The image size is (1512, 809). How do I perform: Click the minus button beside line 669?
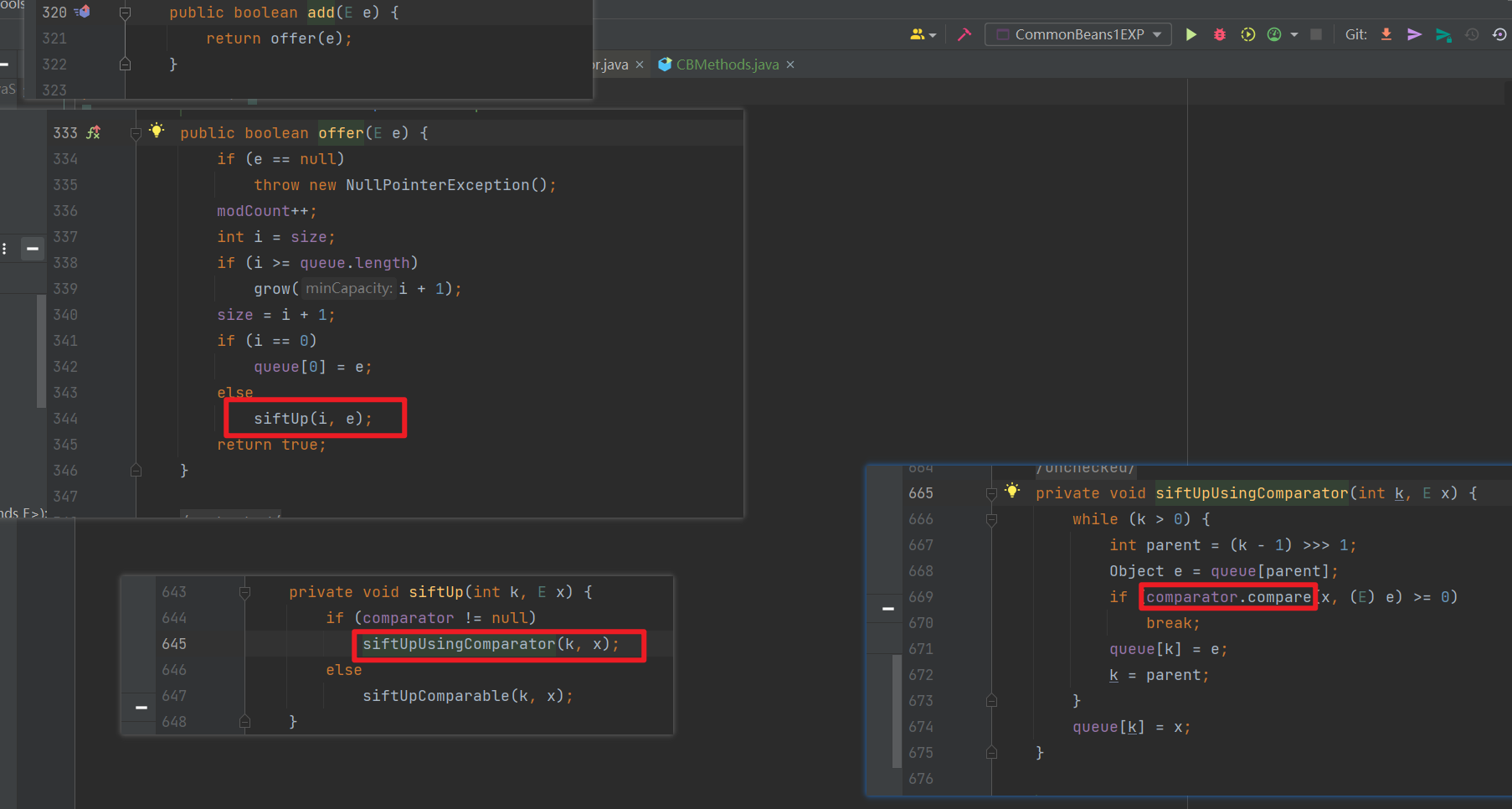[887, 609]
